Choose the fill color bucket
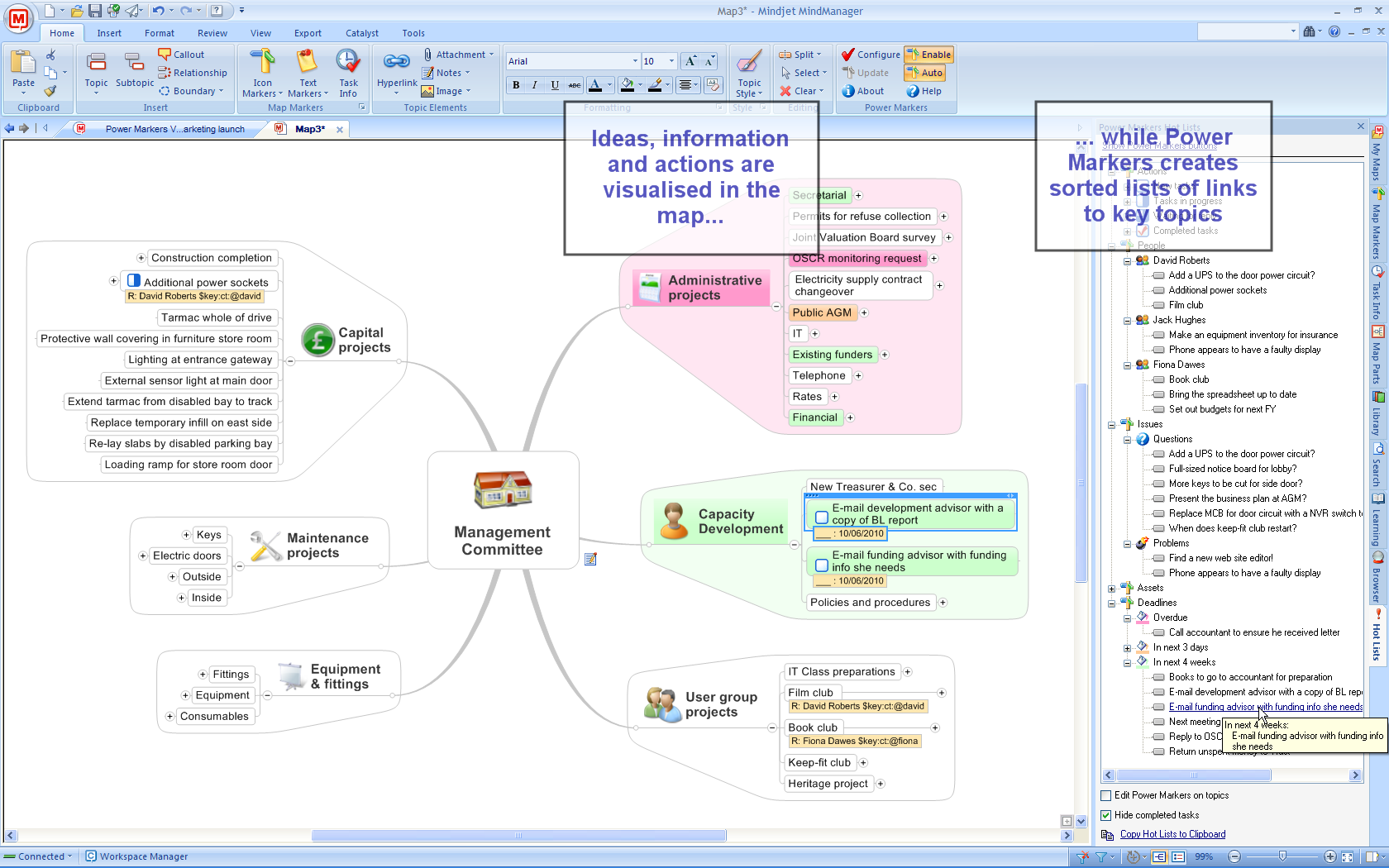 [628, 85]
